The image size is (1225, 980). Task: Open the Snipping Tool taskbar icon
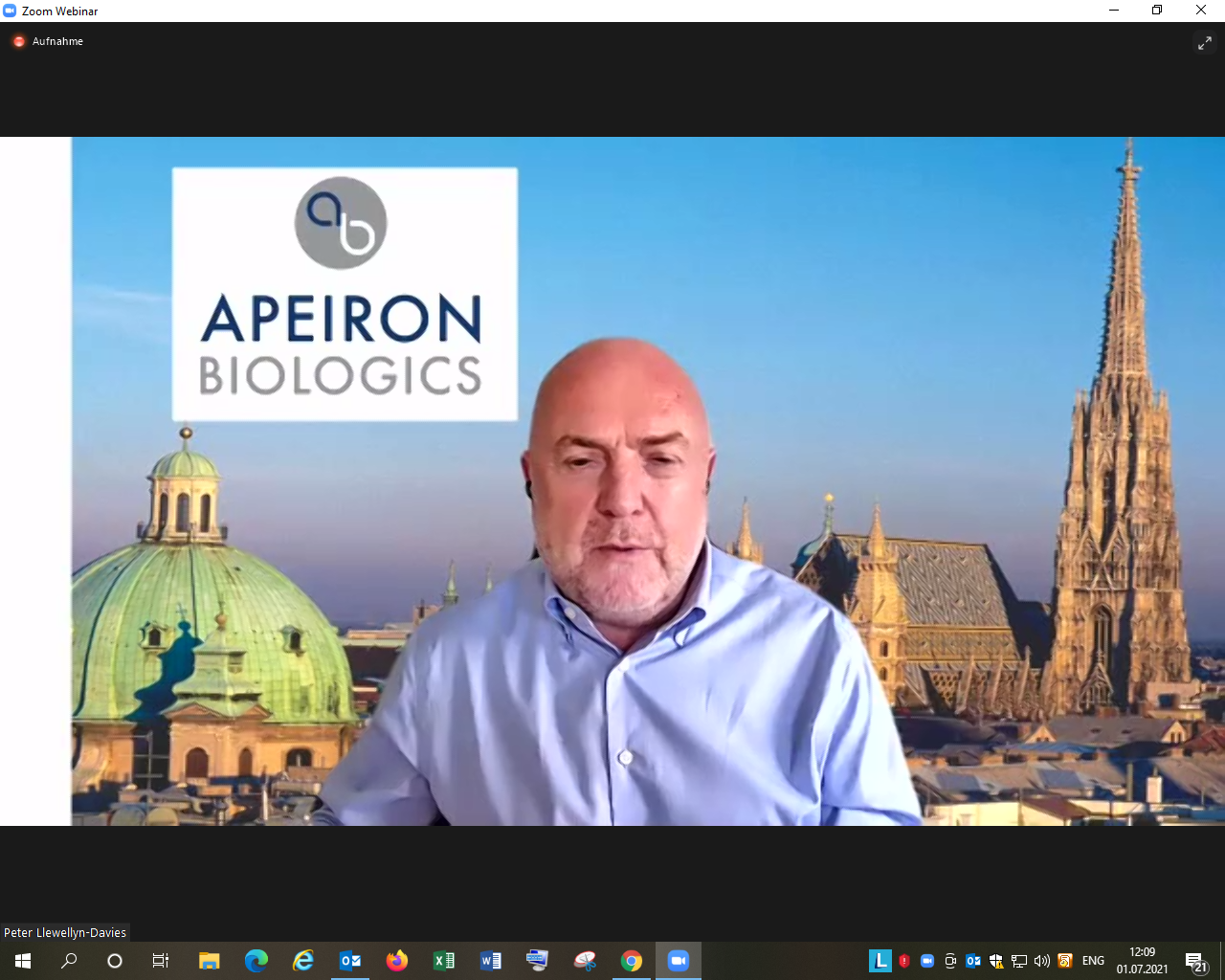[x=585, y=961]
